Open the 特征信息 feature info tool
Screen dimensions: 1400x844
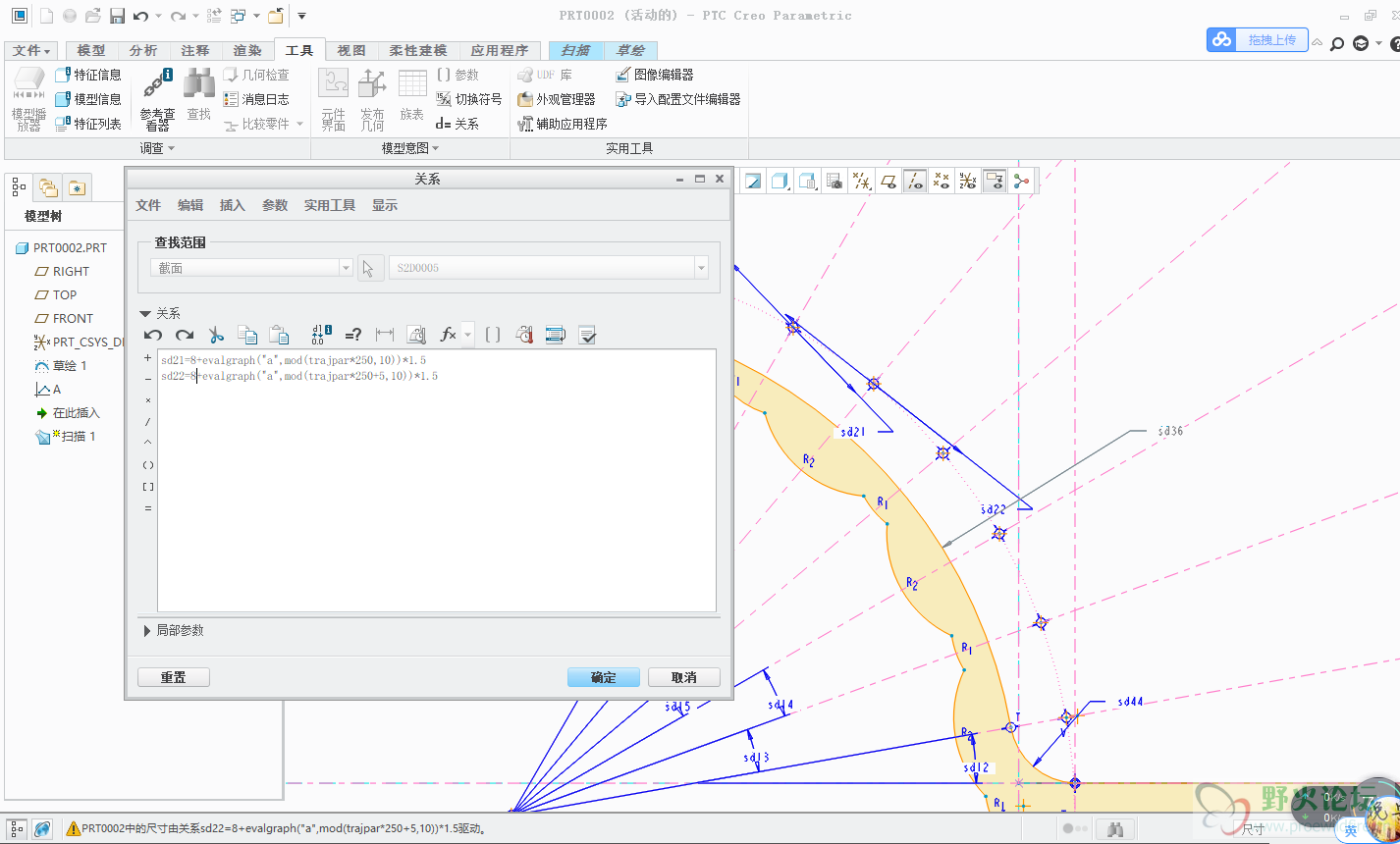tap(88, 75)
